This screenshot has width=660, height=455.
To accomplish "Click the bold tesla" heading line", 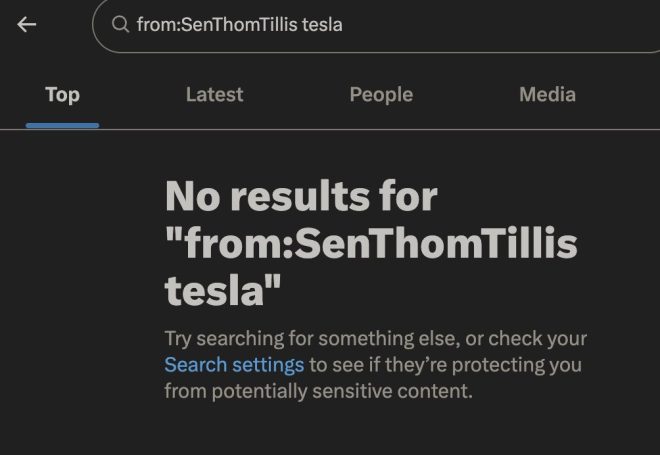I will coord(223,290).
